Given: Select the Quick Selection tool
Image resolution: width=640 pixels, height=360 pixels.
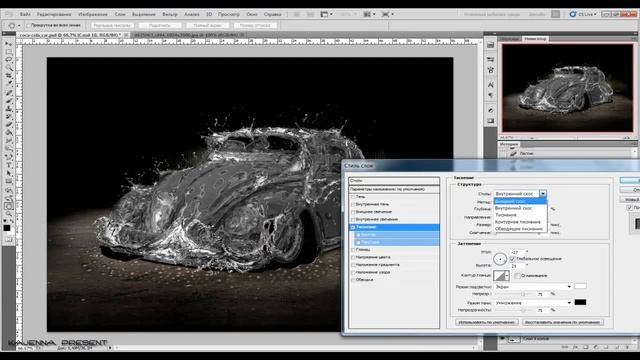Looking at the screenshot, I should [8, 68].
